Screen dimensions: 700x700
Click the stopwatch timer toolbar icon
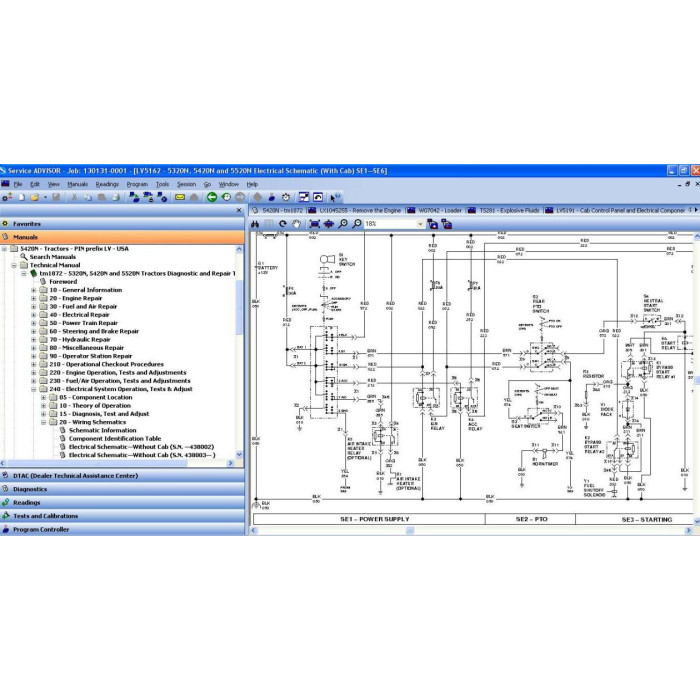(x=286, y=197)
